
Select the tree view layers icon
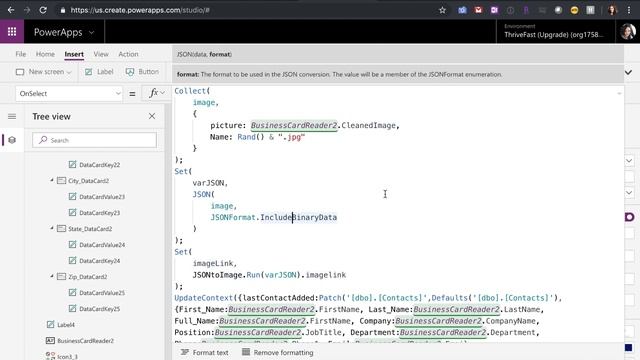pos(12,140)
